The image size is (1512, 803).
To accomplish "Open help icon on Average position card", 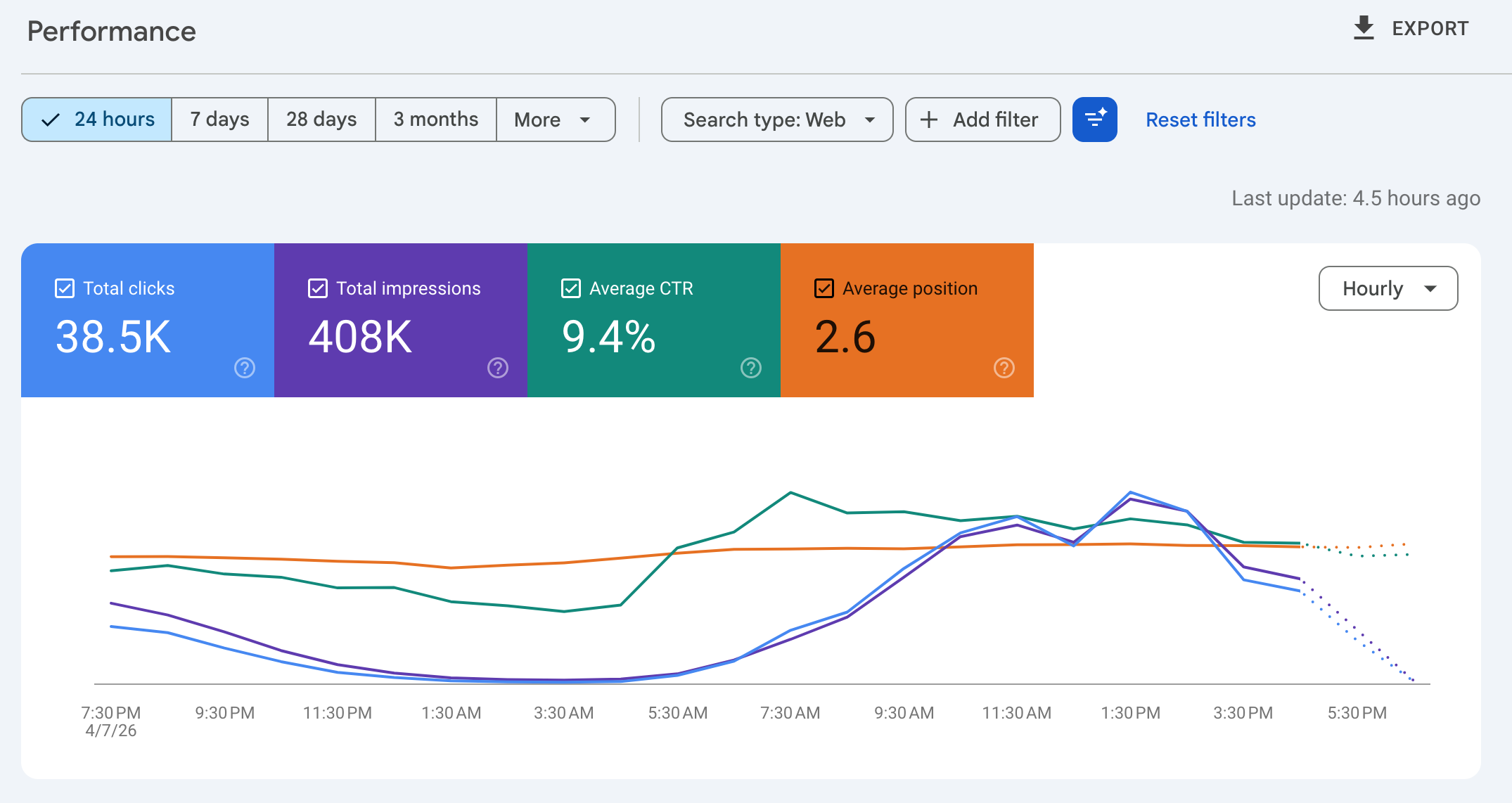I will coord(1004,368).
